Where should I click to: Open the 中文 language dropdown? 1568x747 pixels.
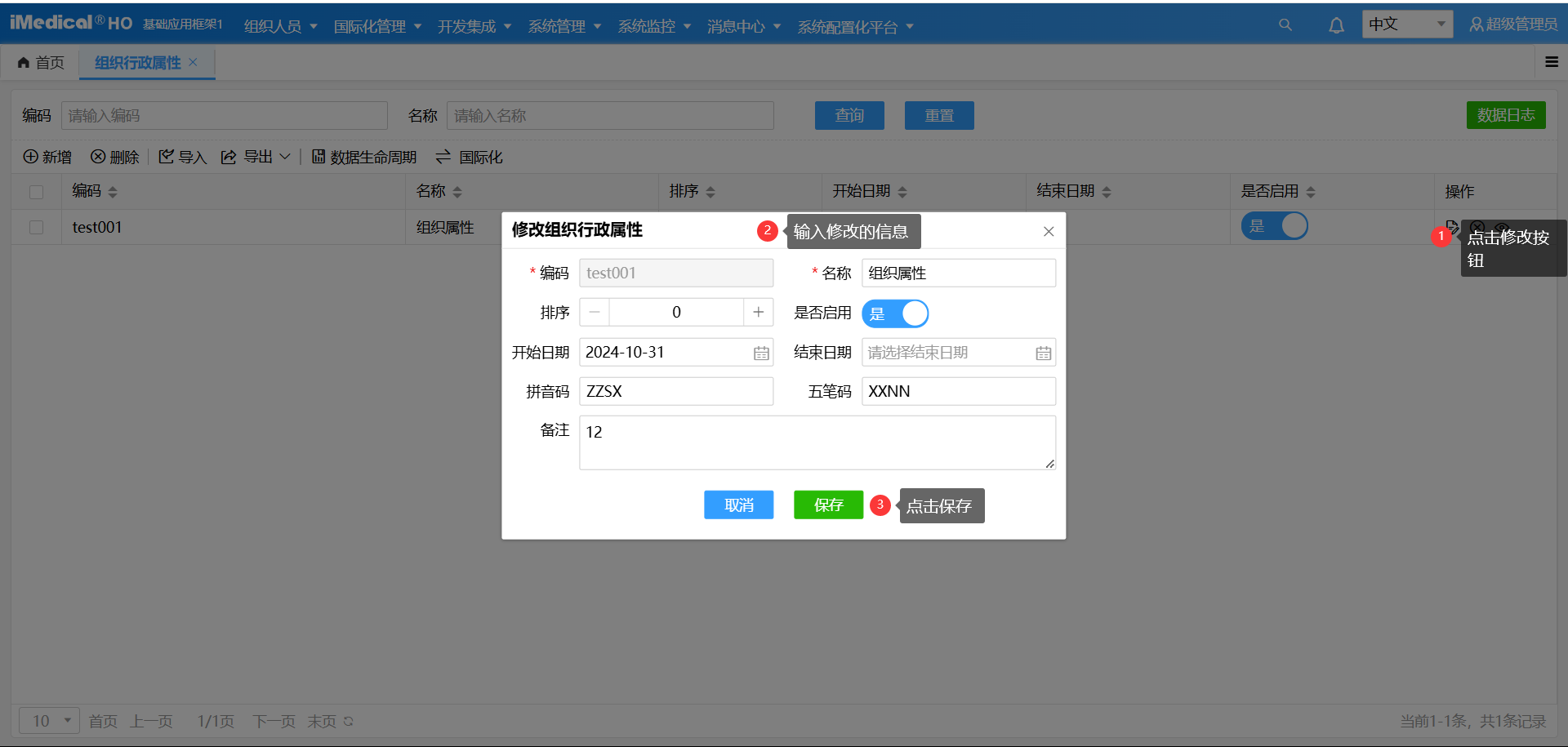coord(1407,24)
